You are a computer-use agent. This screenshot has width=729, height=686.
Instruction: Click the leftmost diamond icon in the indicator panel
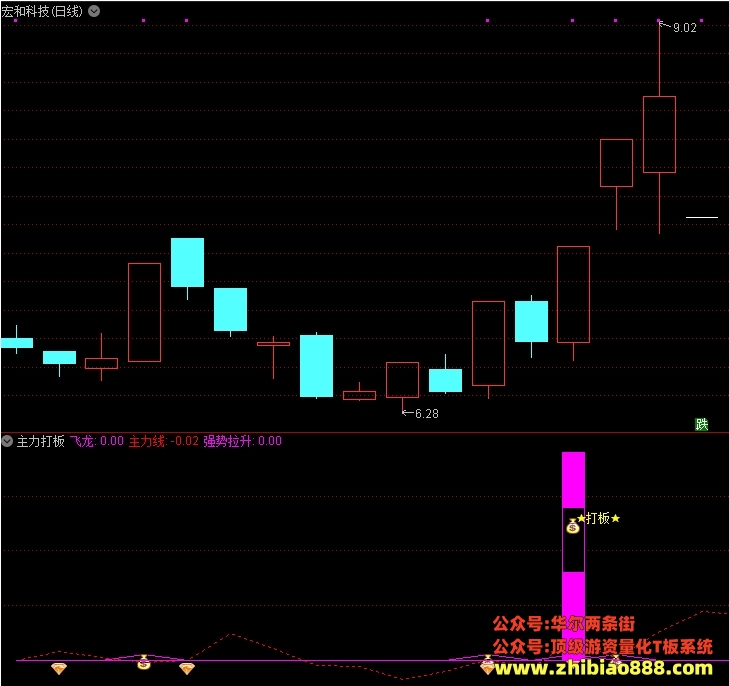(x=59, y=669)
